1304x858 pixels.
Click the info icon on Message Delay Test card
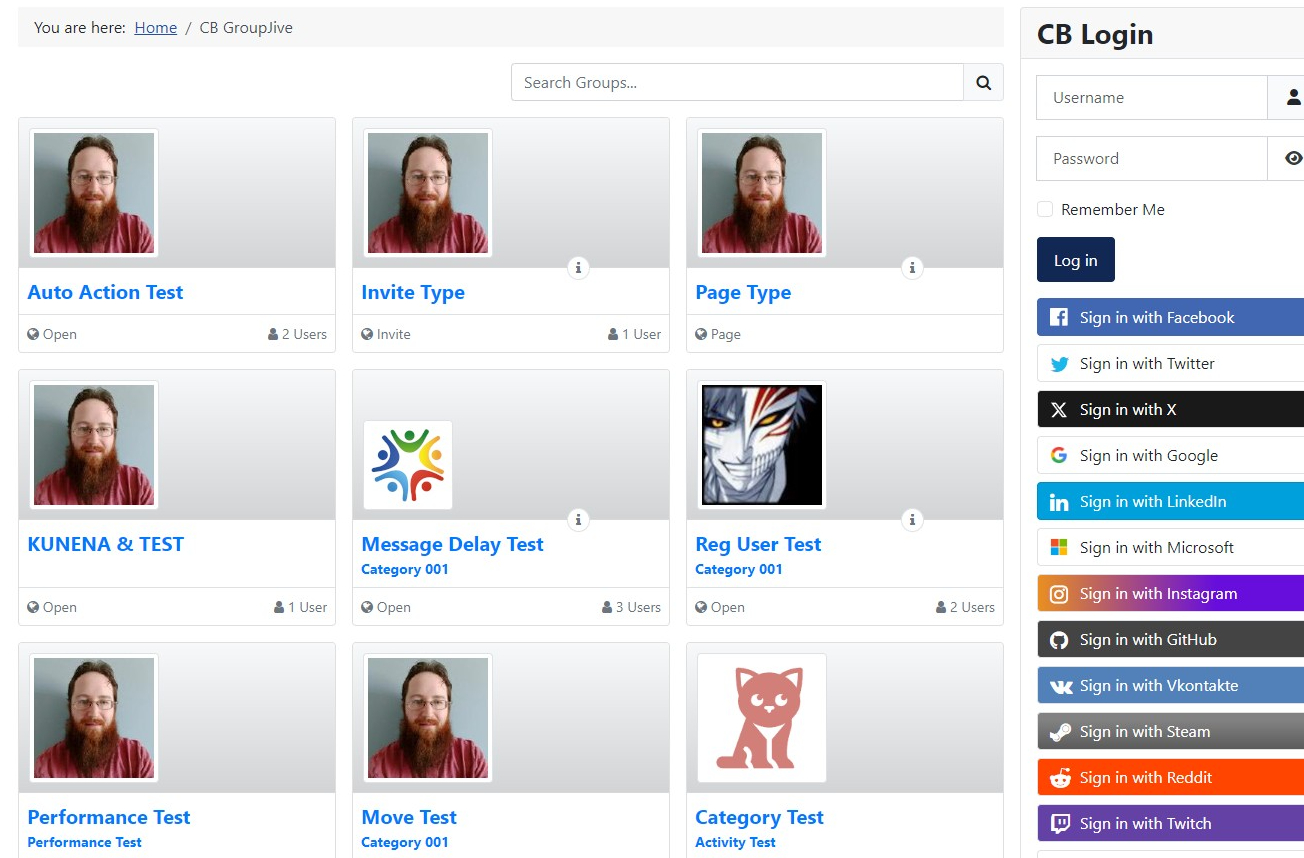(578, 519)
